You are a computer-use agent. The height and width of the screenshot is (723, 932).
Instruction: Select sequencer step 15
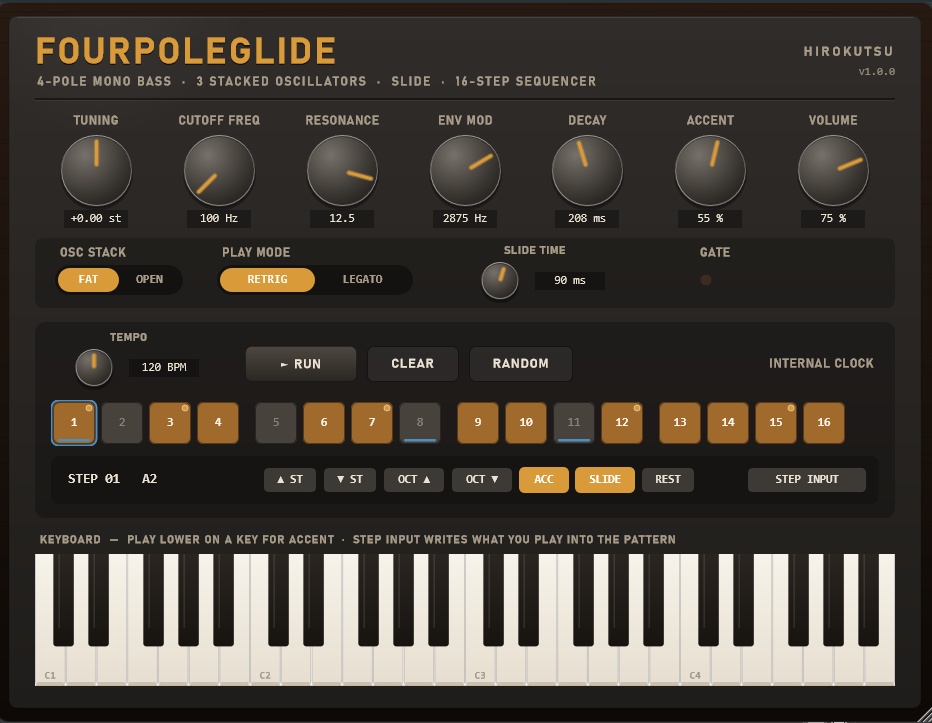pos(776,423)
